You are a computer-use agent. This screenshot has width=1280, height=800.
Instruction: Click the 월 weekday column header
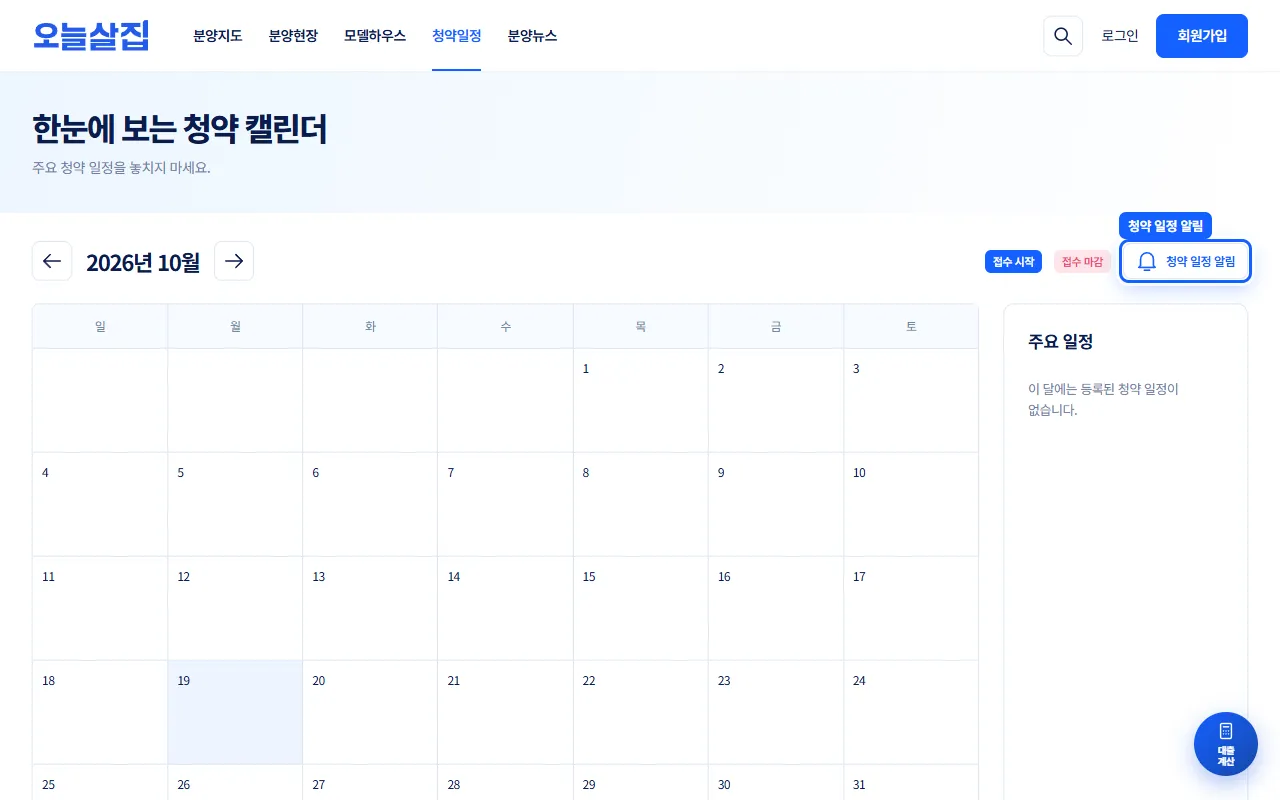235,326
